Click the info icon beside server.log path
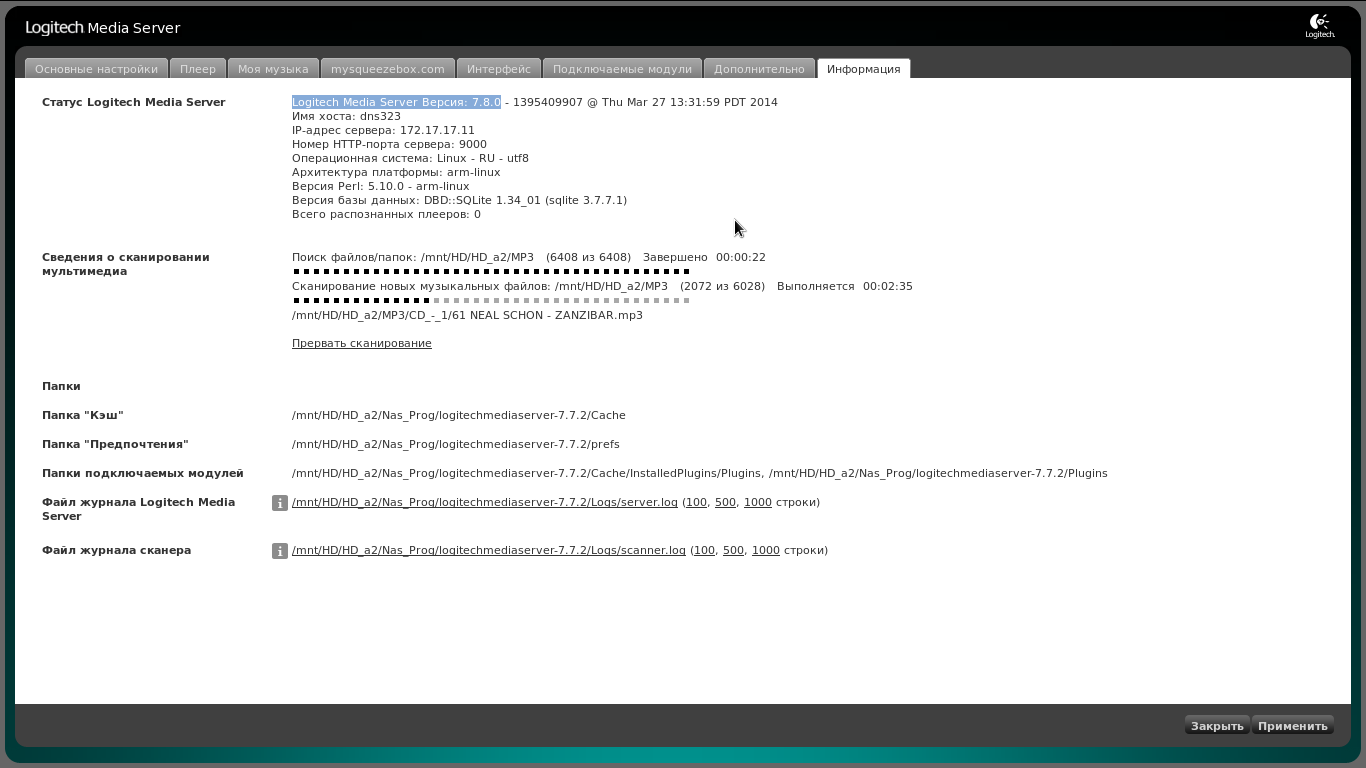Screen dimensions: 1366x768 280,503
